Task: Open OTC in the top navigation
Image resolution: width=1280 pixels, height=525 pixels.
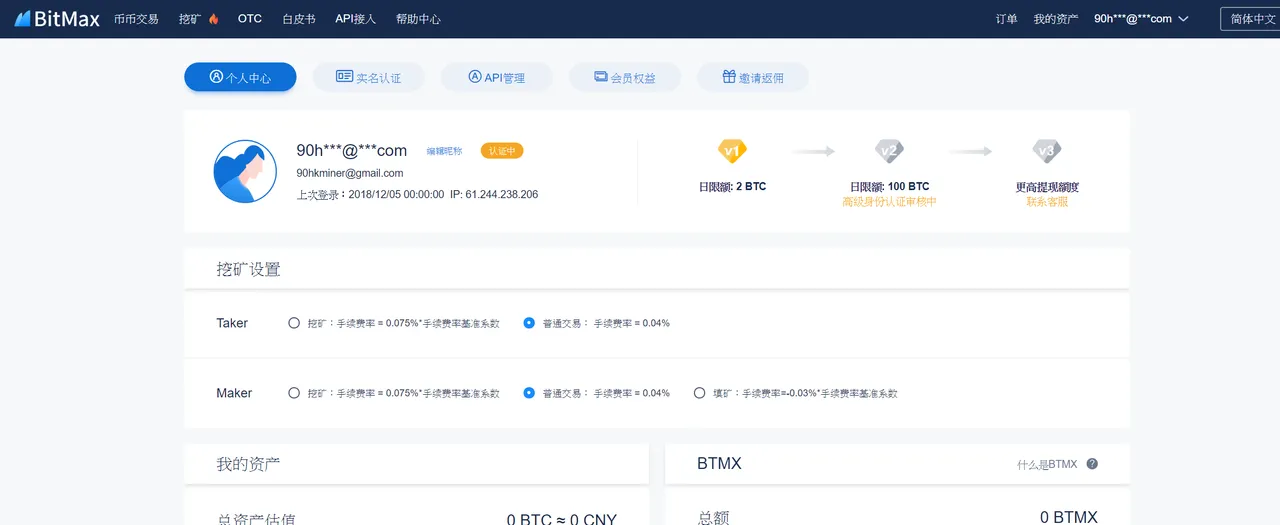Action: tap(250, 19)
